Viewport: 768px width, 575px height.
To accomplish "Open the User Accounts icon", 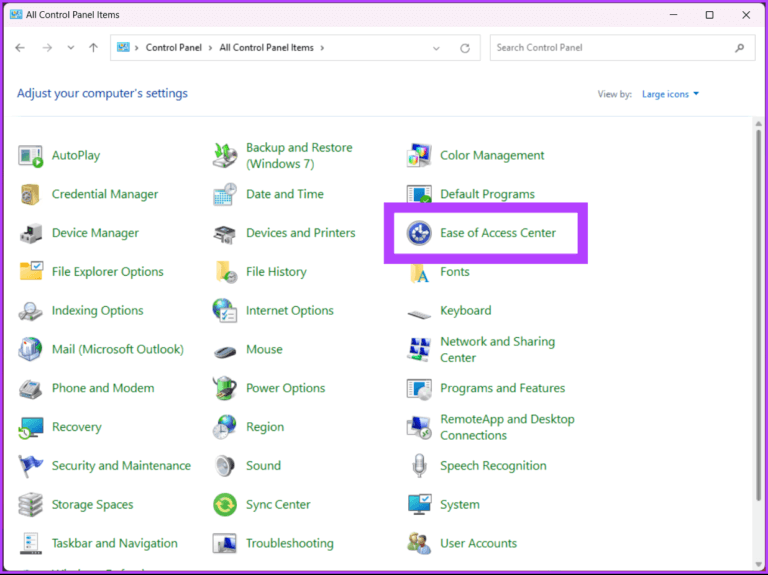I will click(x=419, y=544).
